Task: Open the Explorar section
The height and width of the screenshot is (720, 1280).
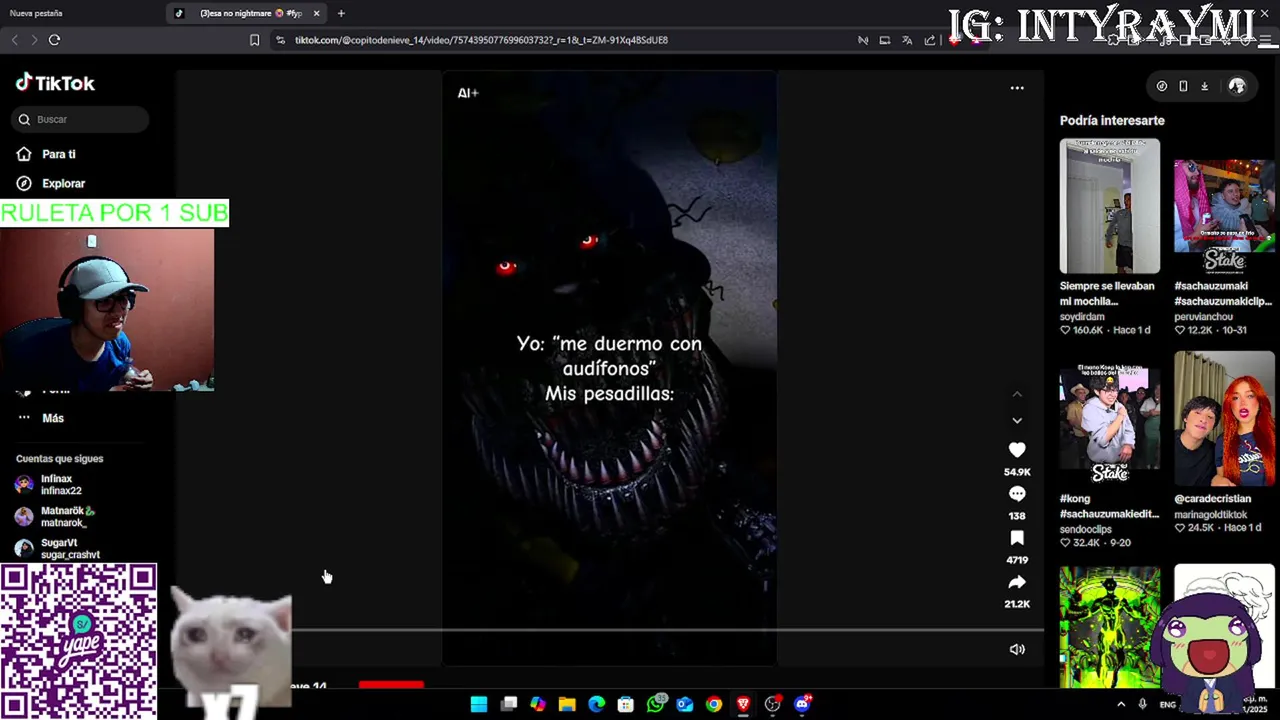Action: 63,184
